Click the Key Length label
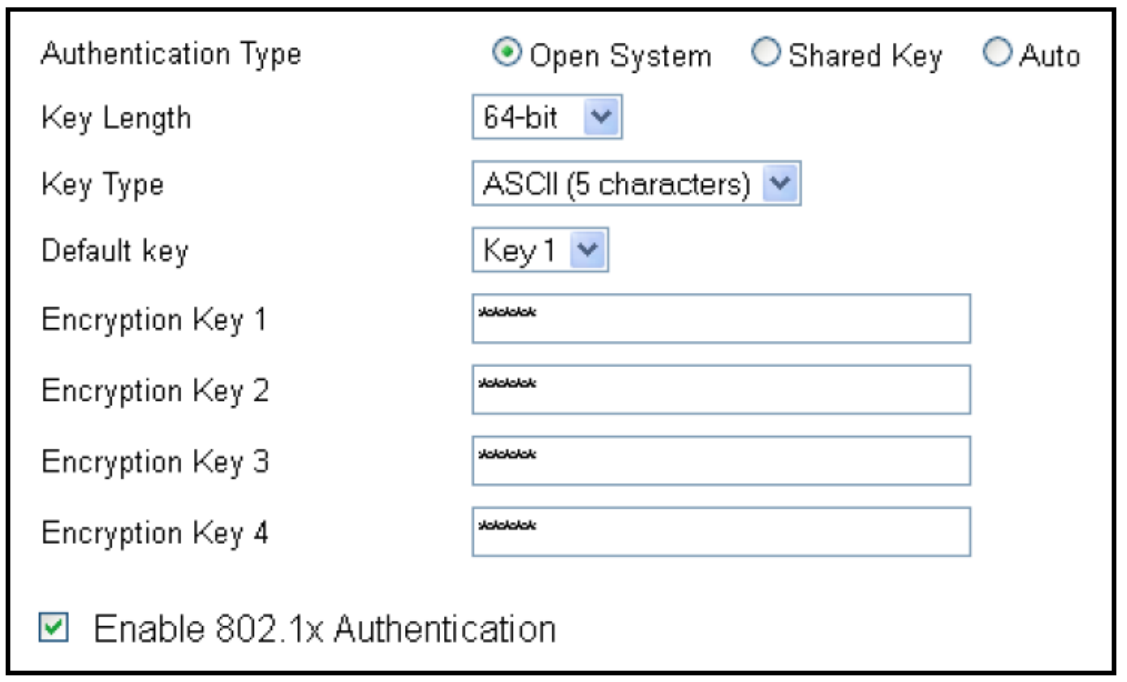Image resolution: width=1127 pixels, height=682 pixels. point(116,119)
